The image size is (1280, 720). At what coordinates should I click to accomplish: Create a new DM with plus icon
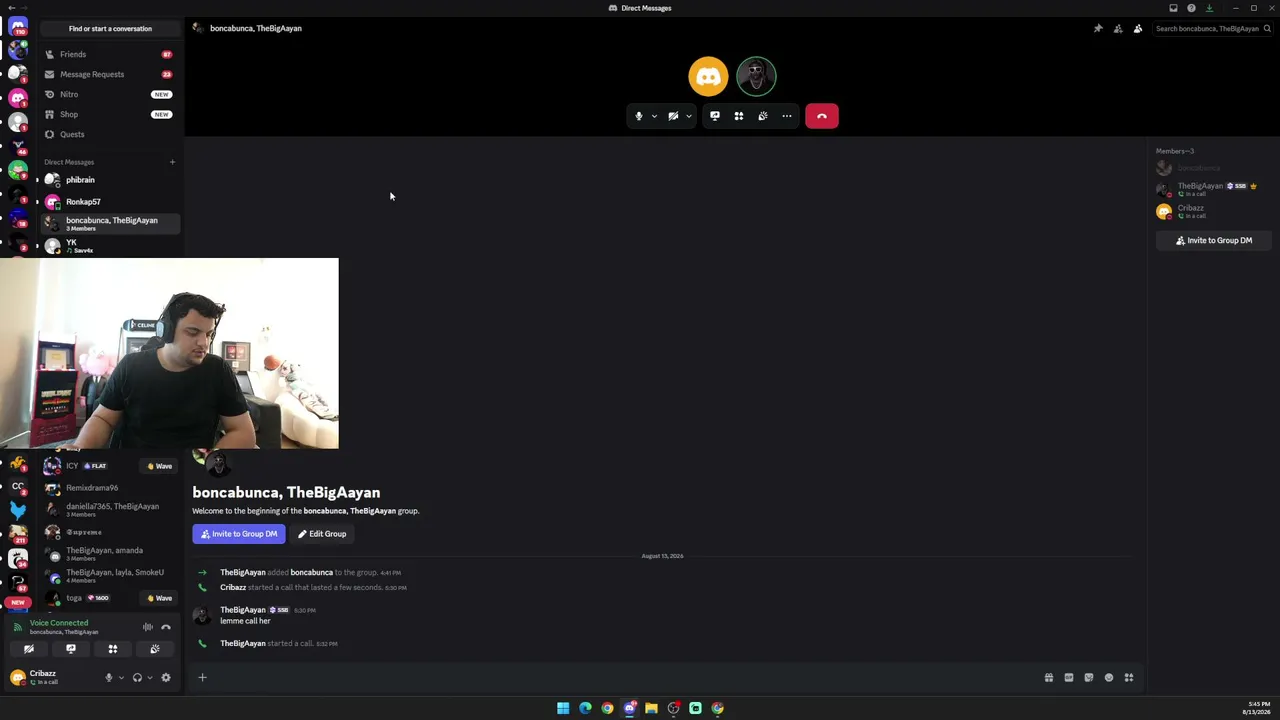(172, 162)
